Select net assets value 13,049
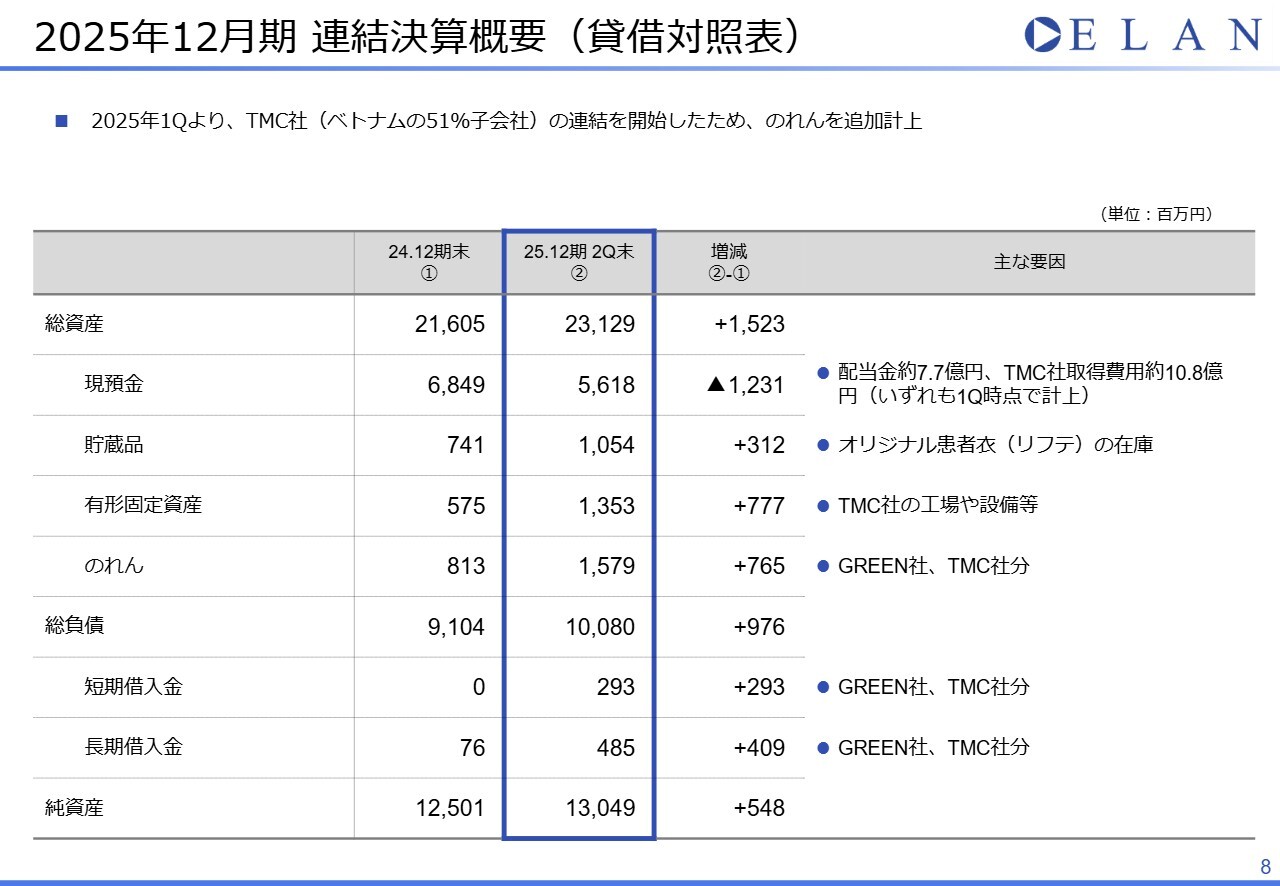Viewport: 1280px width, 886px height. [600, 808]
